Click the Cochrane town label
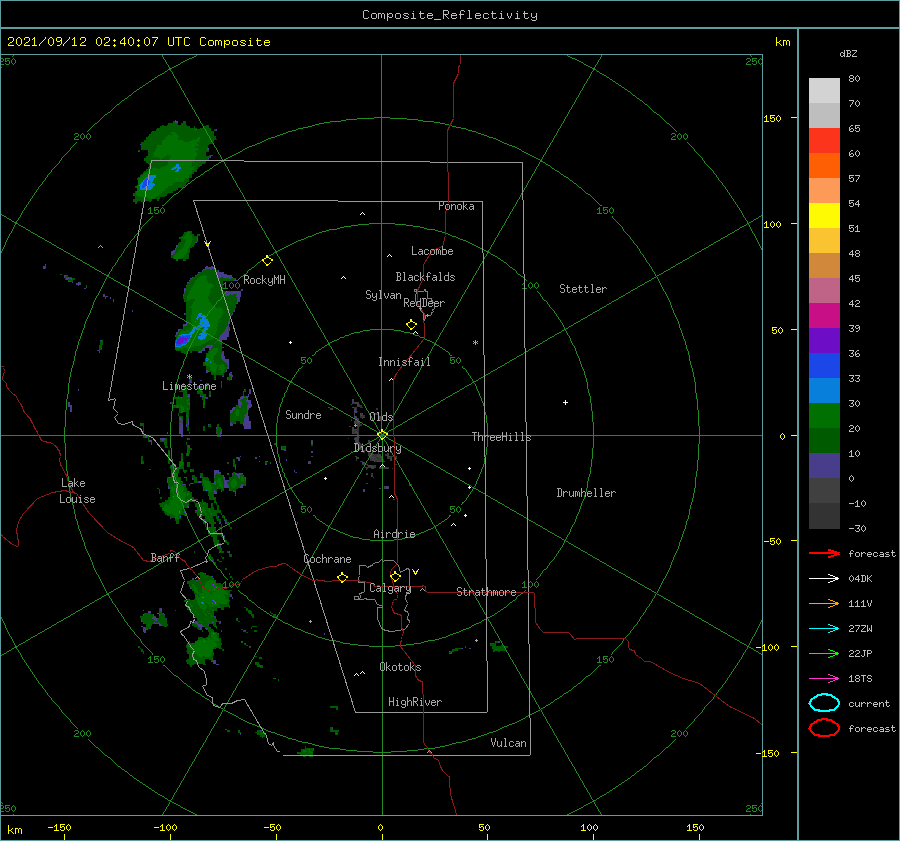 (327, 559)
